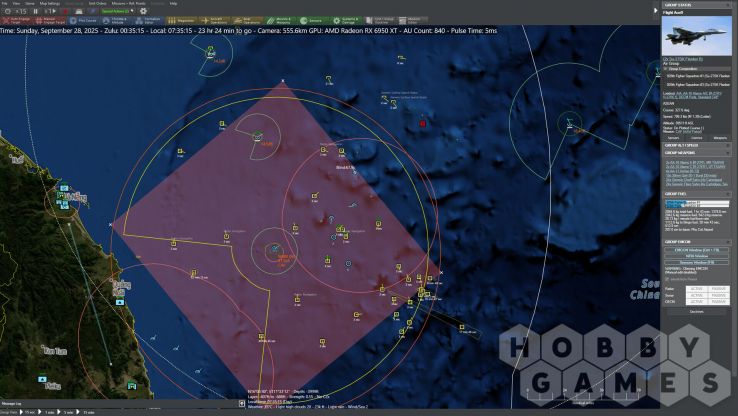Open Aircraft Operations
738x416 pixels.
click(215, 21)
